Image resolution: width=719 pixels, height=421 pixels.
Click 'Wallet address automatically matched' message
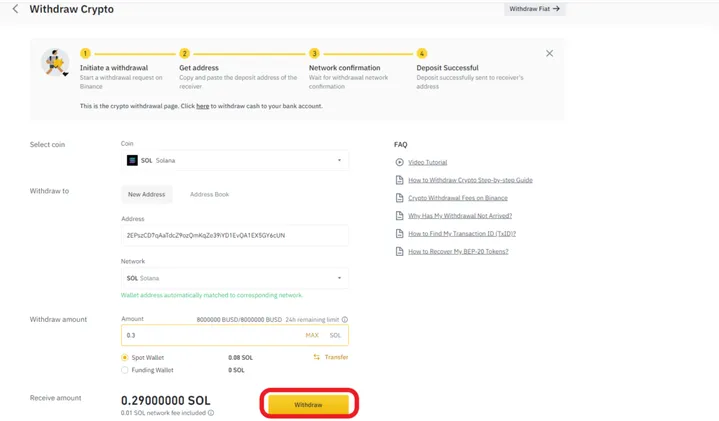[212, 295]
